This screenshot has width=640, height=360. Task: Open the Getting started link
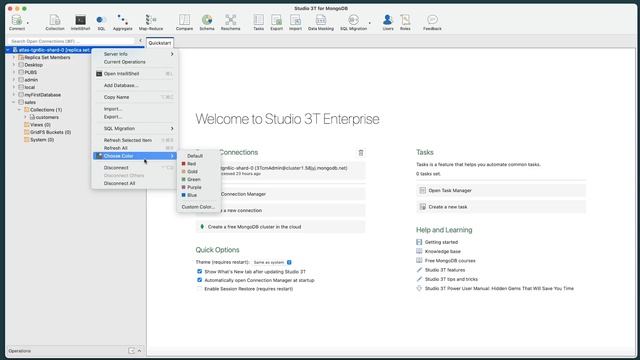click(441, 242)
